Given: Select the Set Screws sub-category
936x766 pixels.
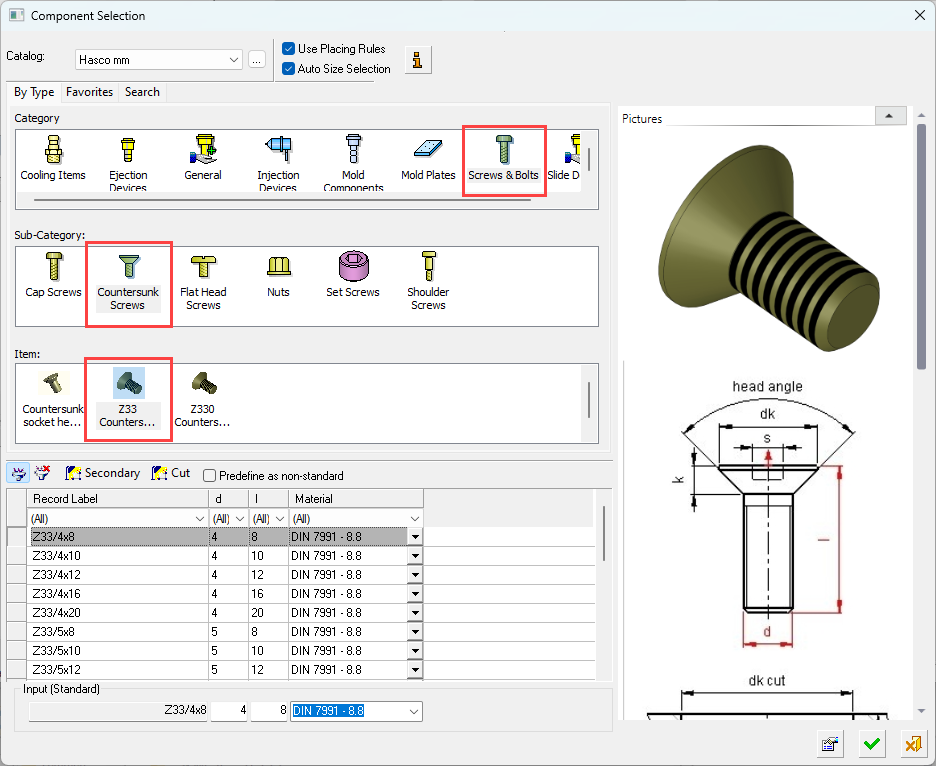Looking at the screenshot, I should (353, 267).
